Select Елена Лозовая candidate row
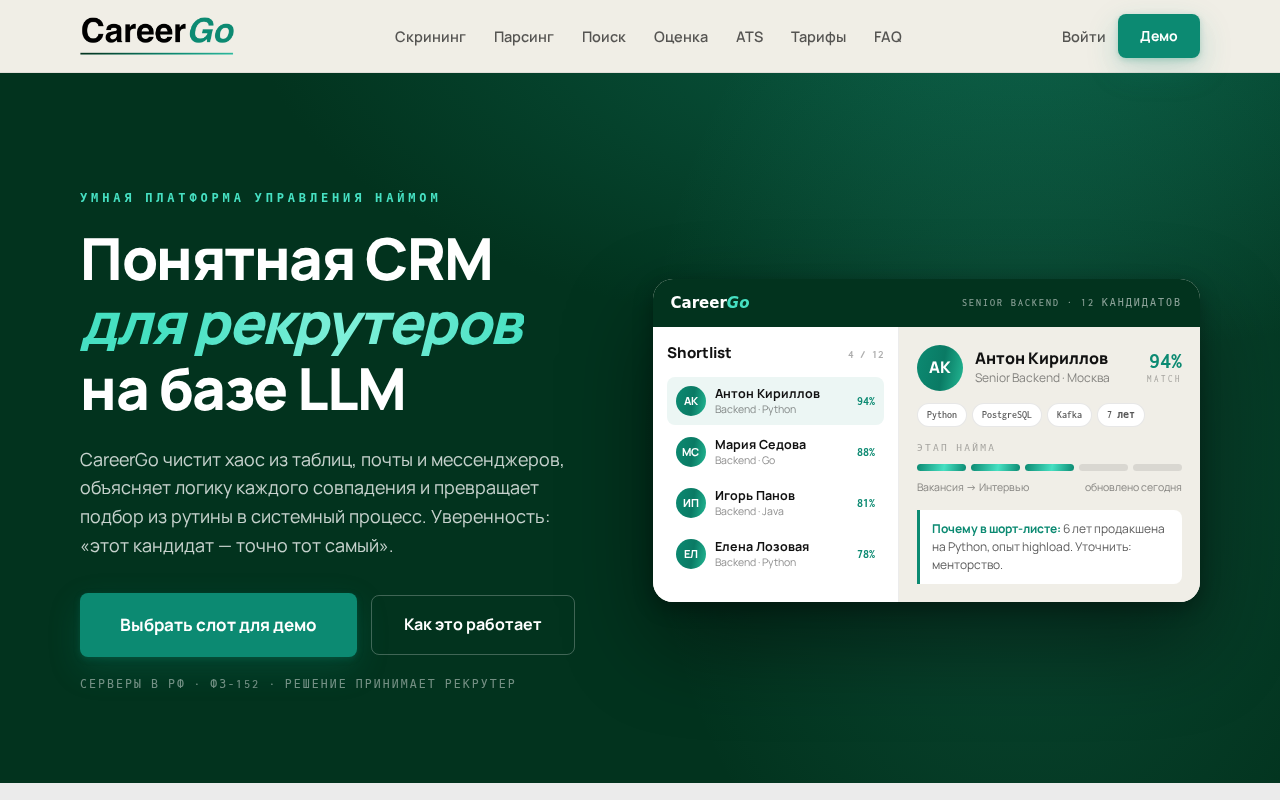 775,554
